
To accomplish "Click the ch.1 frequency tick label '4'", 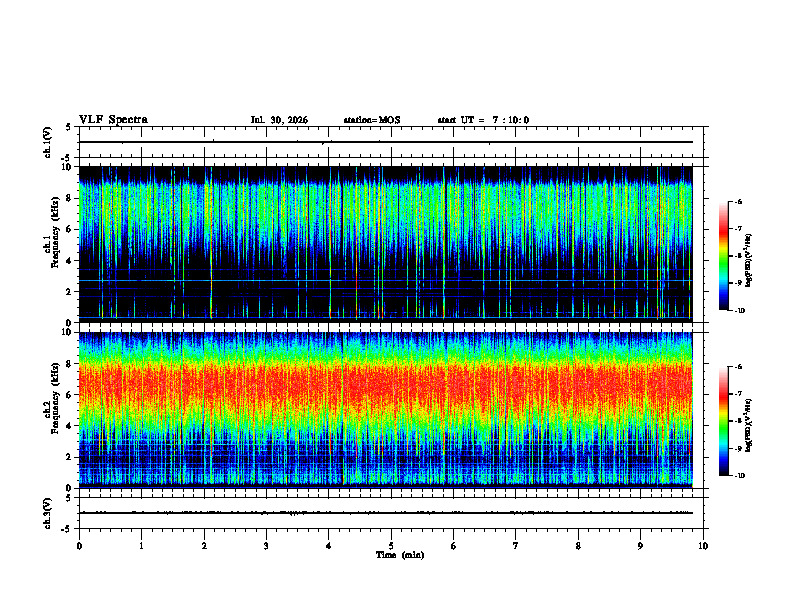I will pos(70,261).
